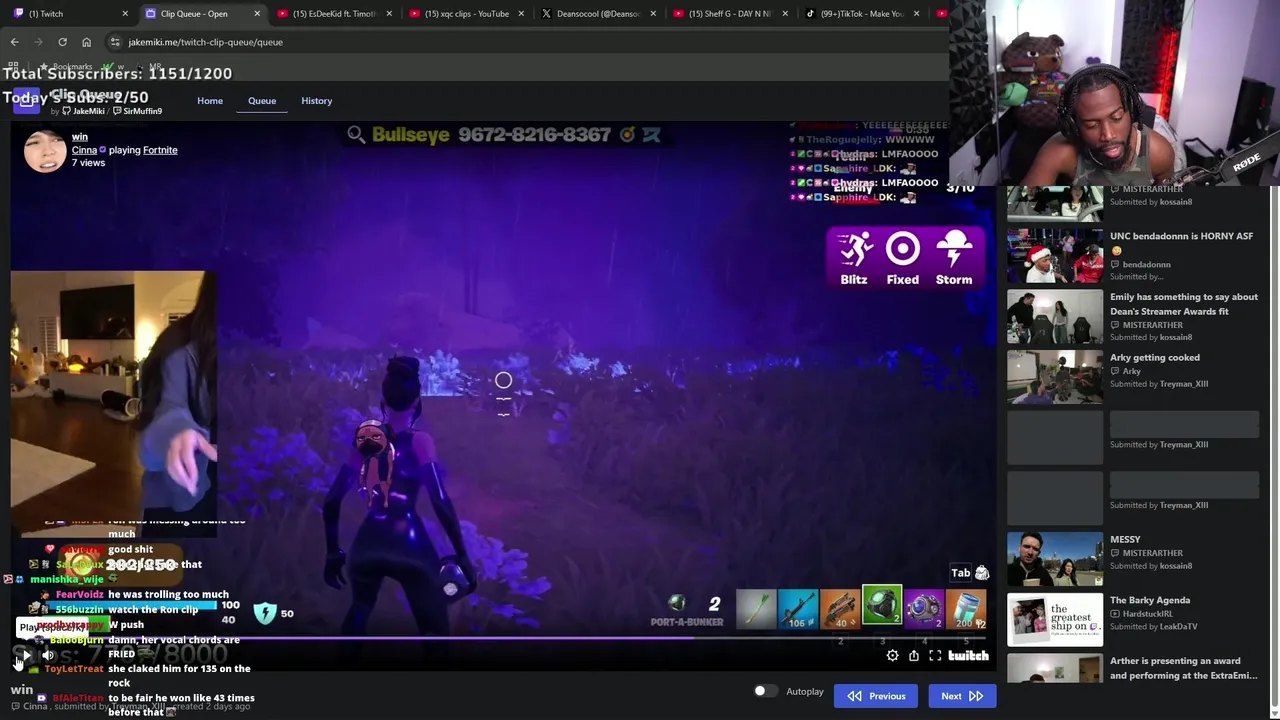Switch to the Sheff G YouTube tab
1280x720 pixels.
tap(730, 14)
